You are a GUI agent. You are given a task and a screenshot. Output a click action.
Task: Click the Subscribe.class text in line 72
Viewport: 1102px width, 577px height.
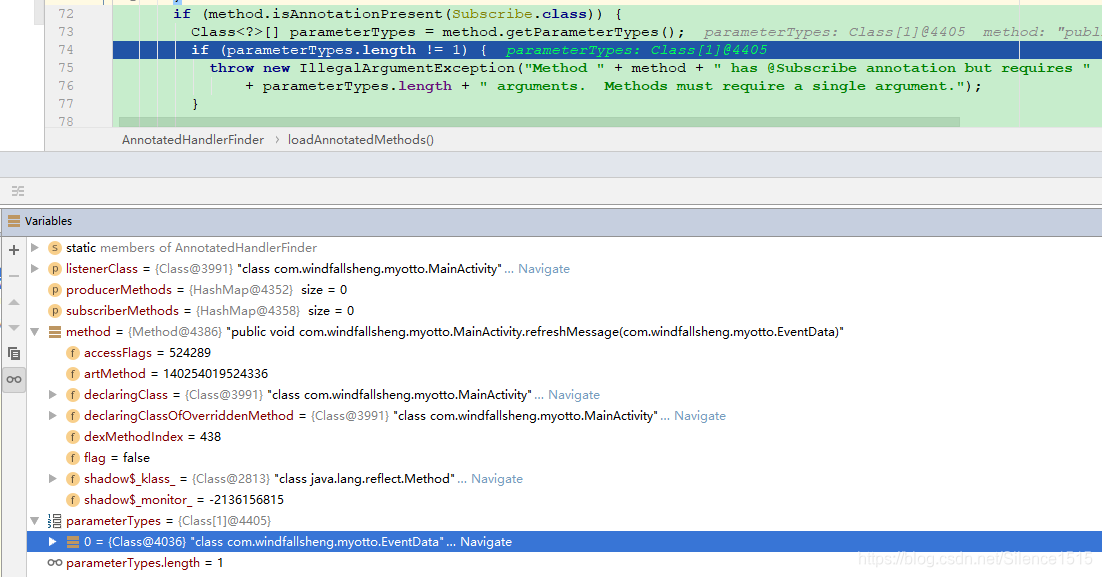(519, 14)
